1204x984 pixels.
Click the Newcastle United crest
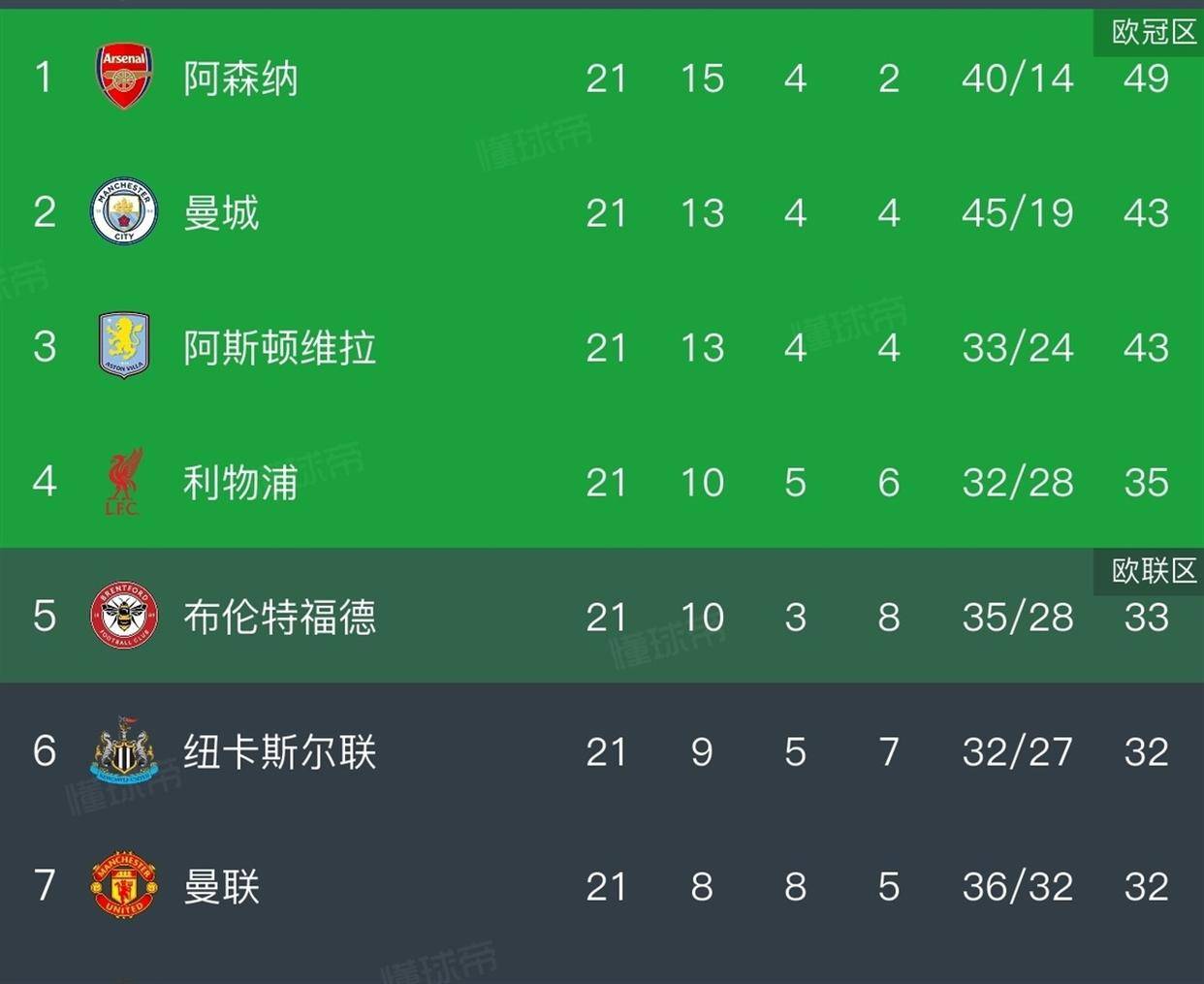point(124,750)
